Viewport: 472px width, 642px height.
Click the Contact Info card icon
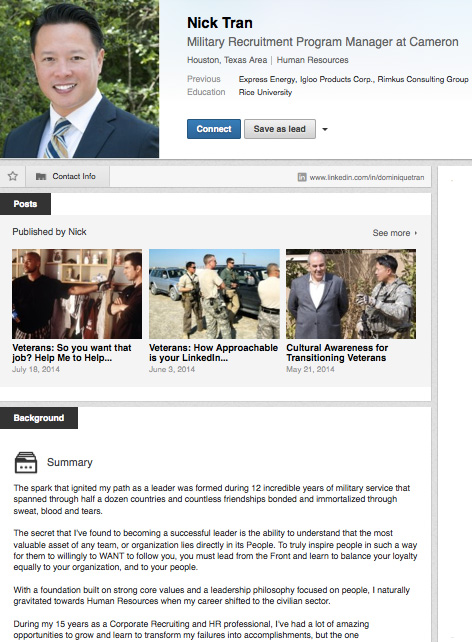tap(41, 176)
